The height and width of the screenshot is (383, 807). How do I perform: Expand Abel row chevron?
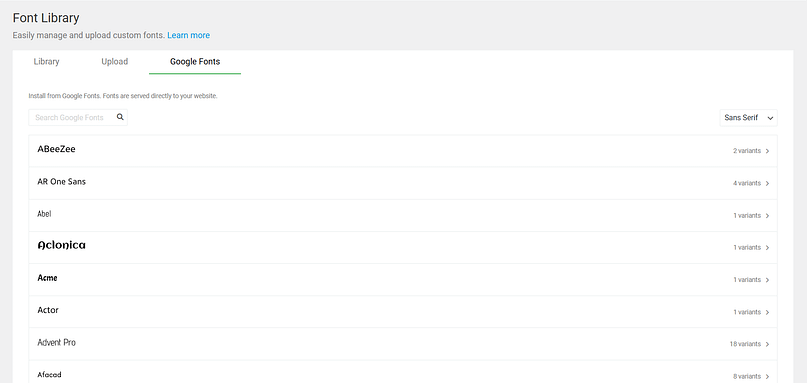coord(767,216)
